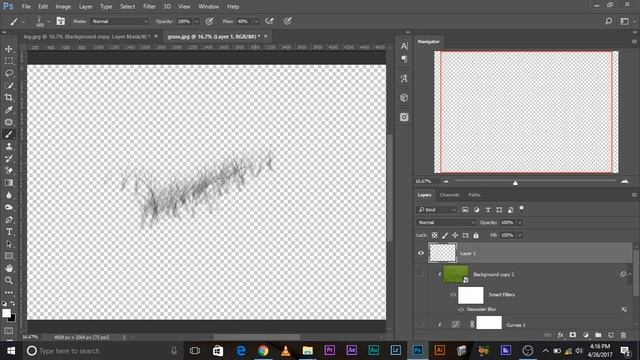Click the Search magnifier in options bar
The image size is (640, 360).
coord(609,21)
